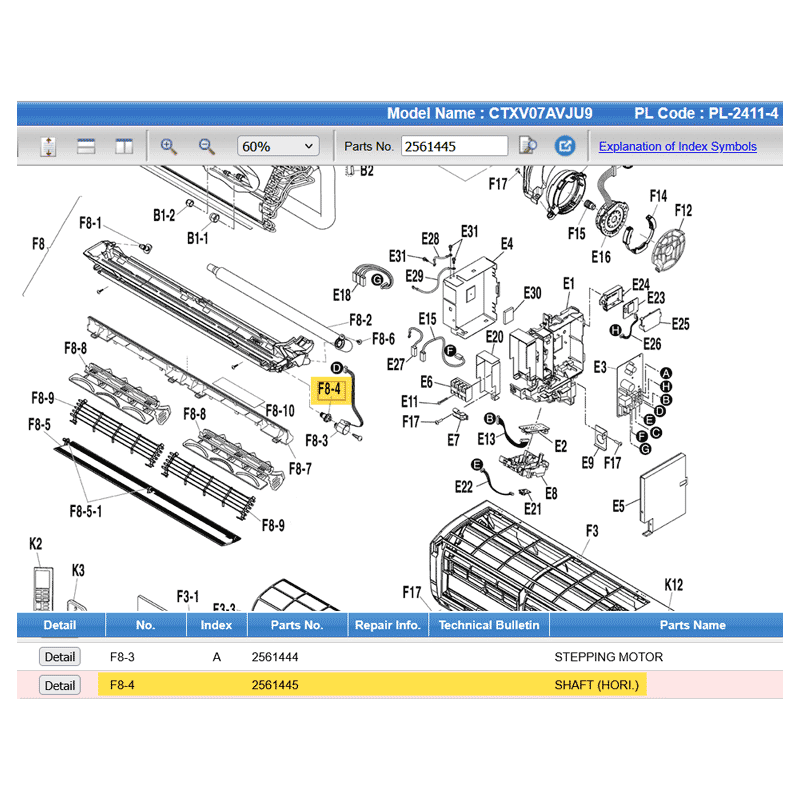
Task: Open the Explanation of Index Symbols link
Action: [677, 146]
